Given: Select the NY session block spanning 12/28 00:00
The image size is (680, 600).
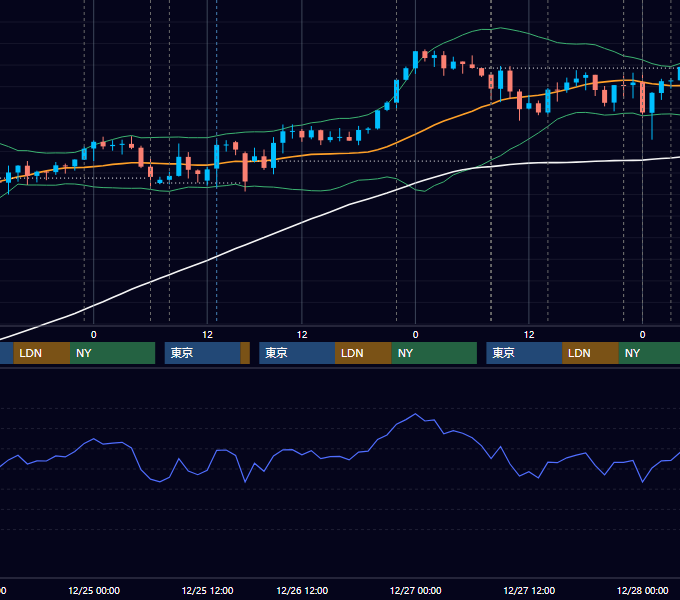Looking at the screenshot, I should pyautogui.click(x=649, y=353).
